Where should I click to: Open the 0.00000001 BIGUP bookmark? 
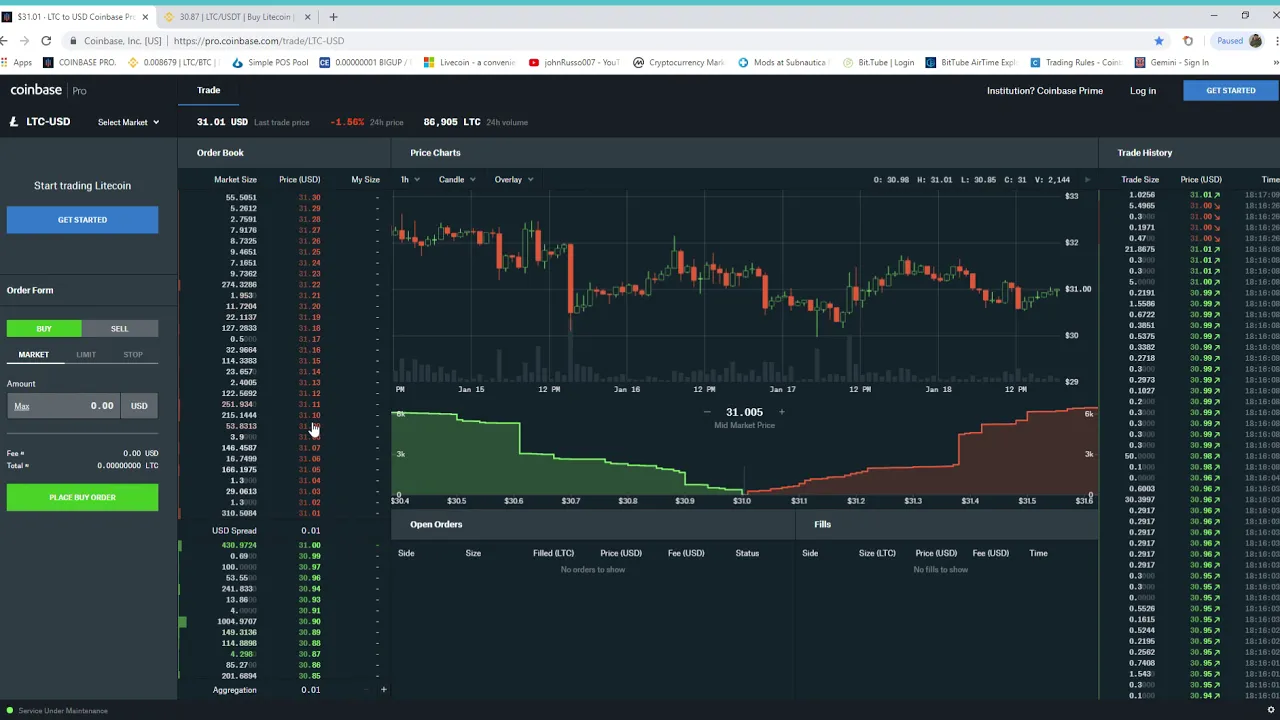(x=365, y=62)
